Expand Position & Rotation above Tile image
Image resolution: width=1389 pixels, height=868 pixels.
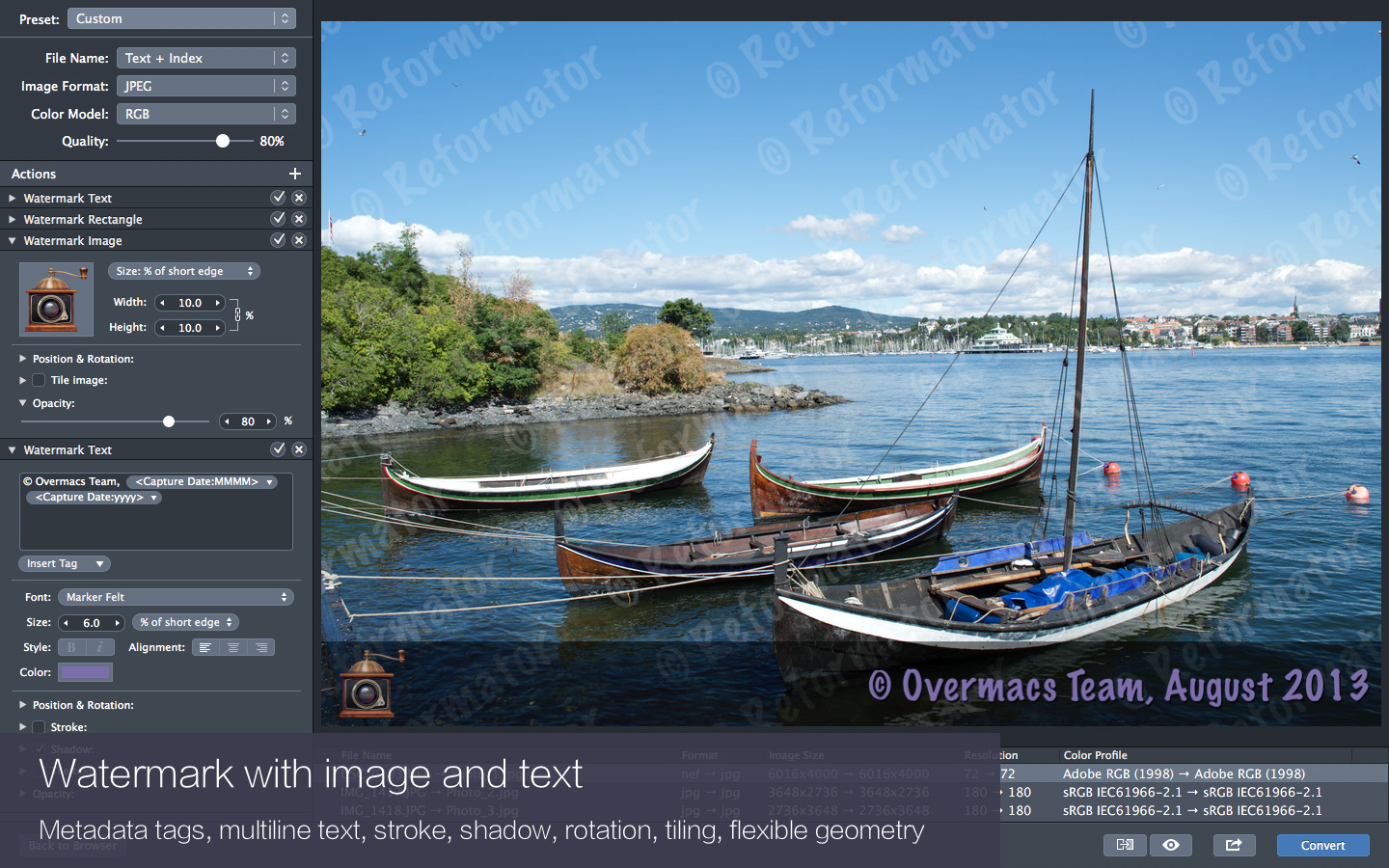click(23, 358)
